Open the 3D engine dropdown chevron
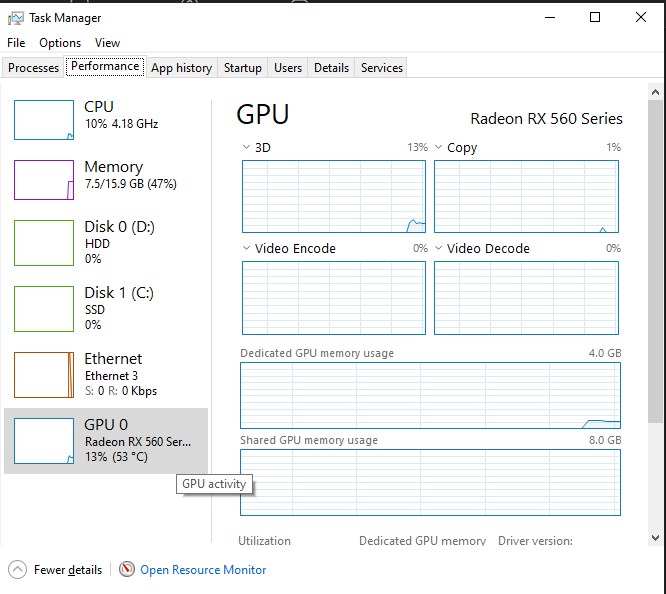 246,147
